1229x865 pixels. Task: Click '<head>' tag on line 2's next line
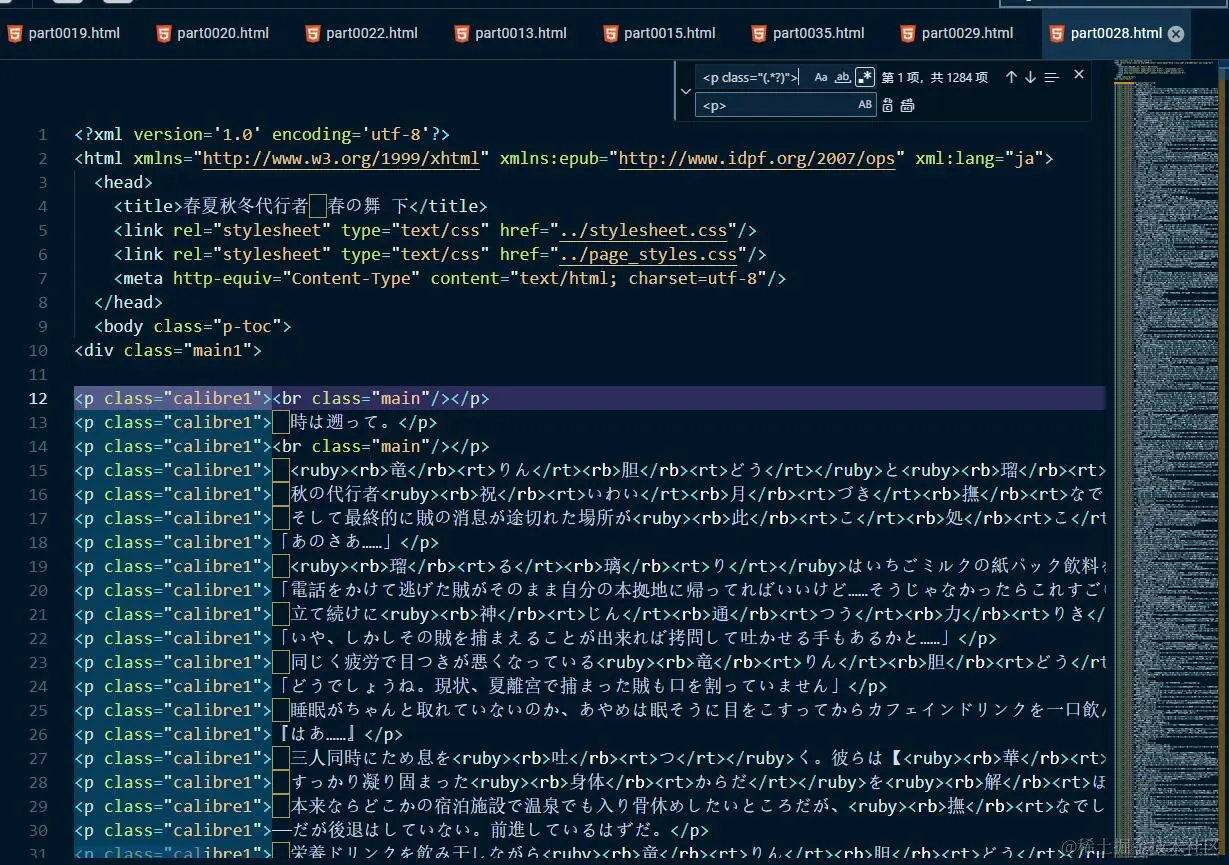coord(123,183)
